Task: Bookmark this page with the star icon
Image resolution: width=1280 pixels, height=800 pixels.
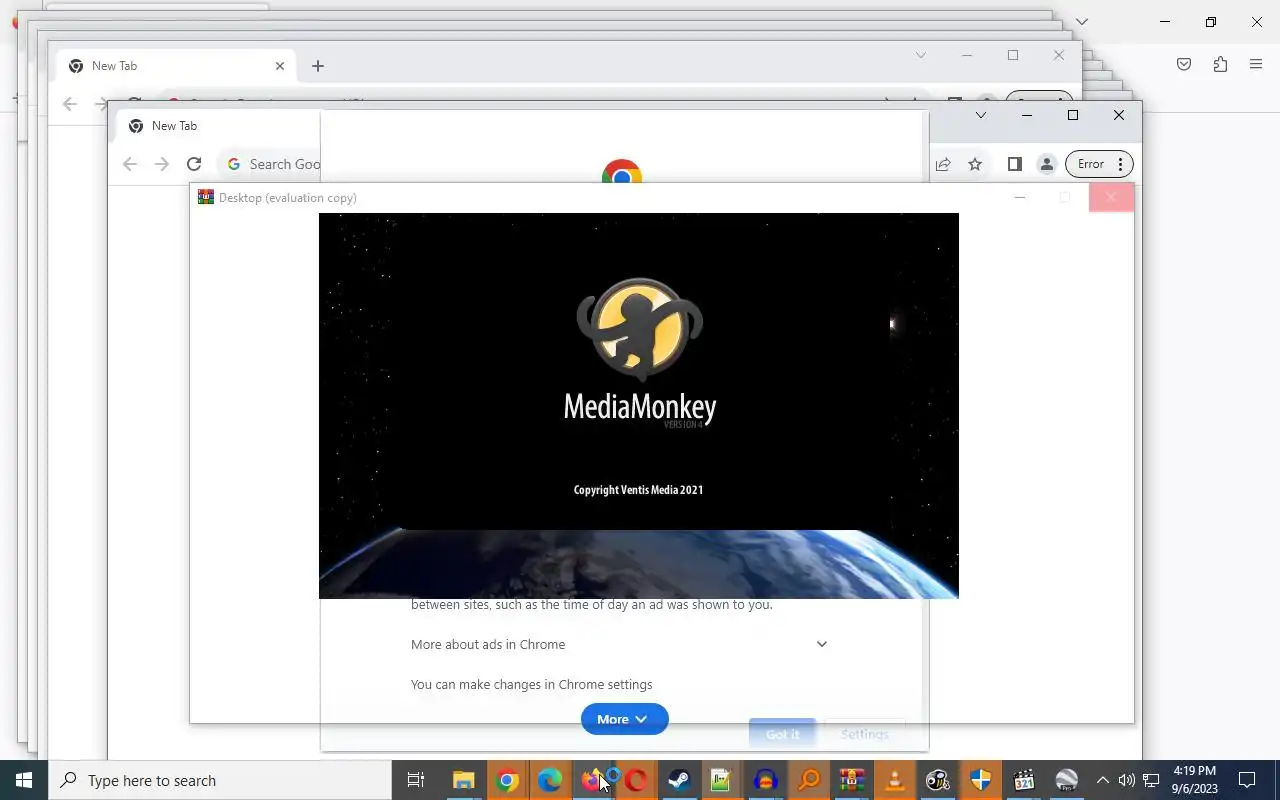Action: (975, 164)
